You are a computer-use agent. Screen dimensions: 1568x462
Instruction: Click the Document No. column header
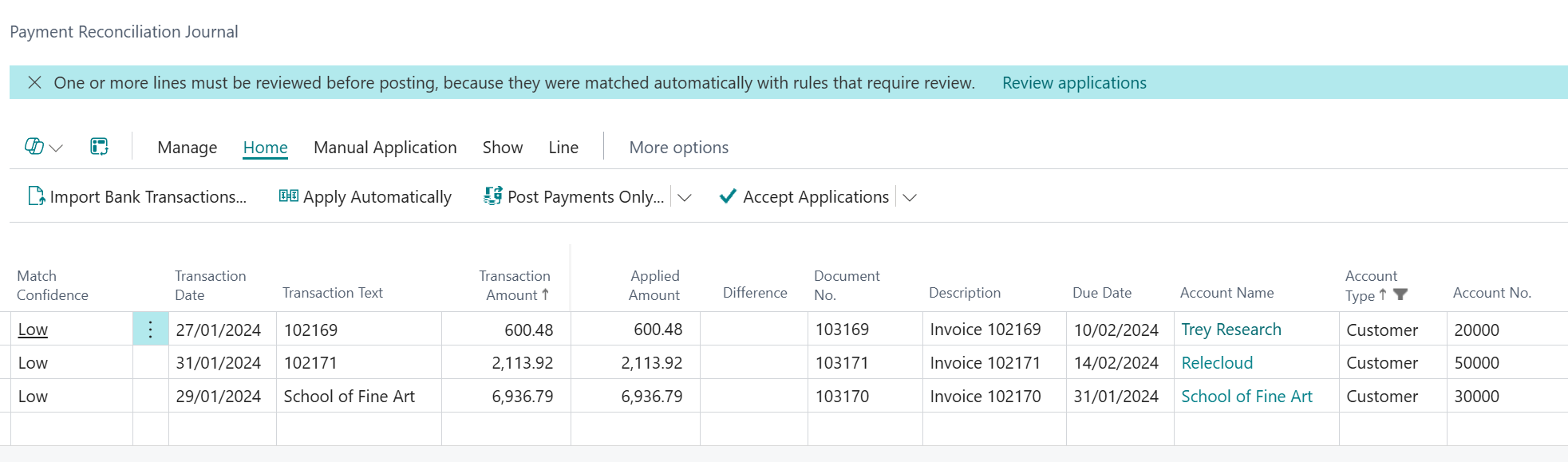(x=847, y=286)
